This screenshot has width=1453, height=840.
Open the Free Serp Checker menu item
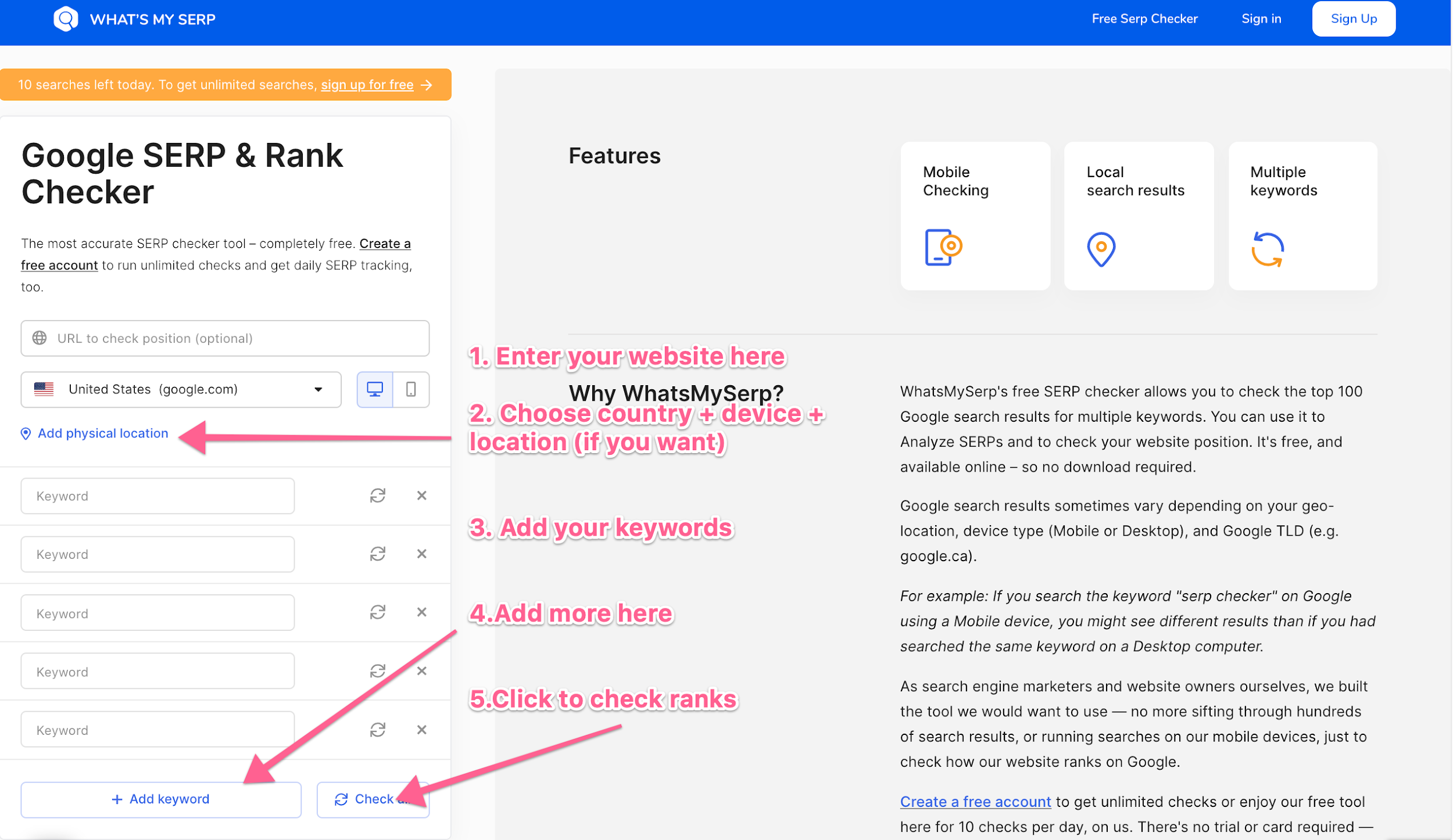tap(1144, 19)
